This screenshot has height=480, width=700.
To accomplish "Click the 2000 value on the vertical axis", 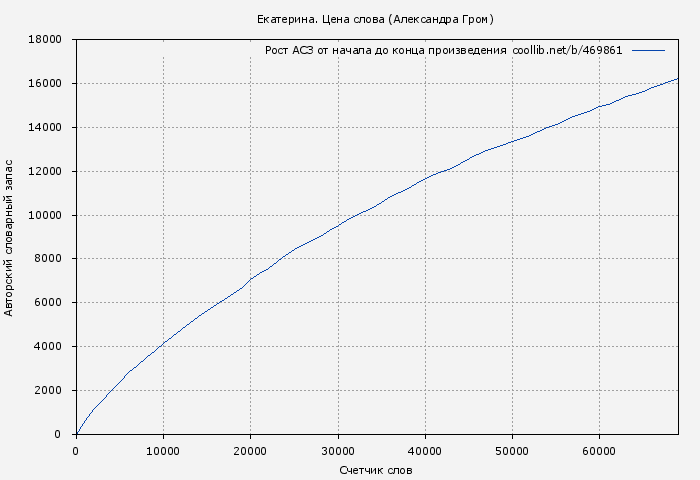I will (x=49, y=391).
